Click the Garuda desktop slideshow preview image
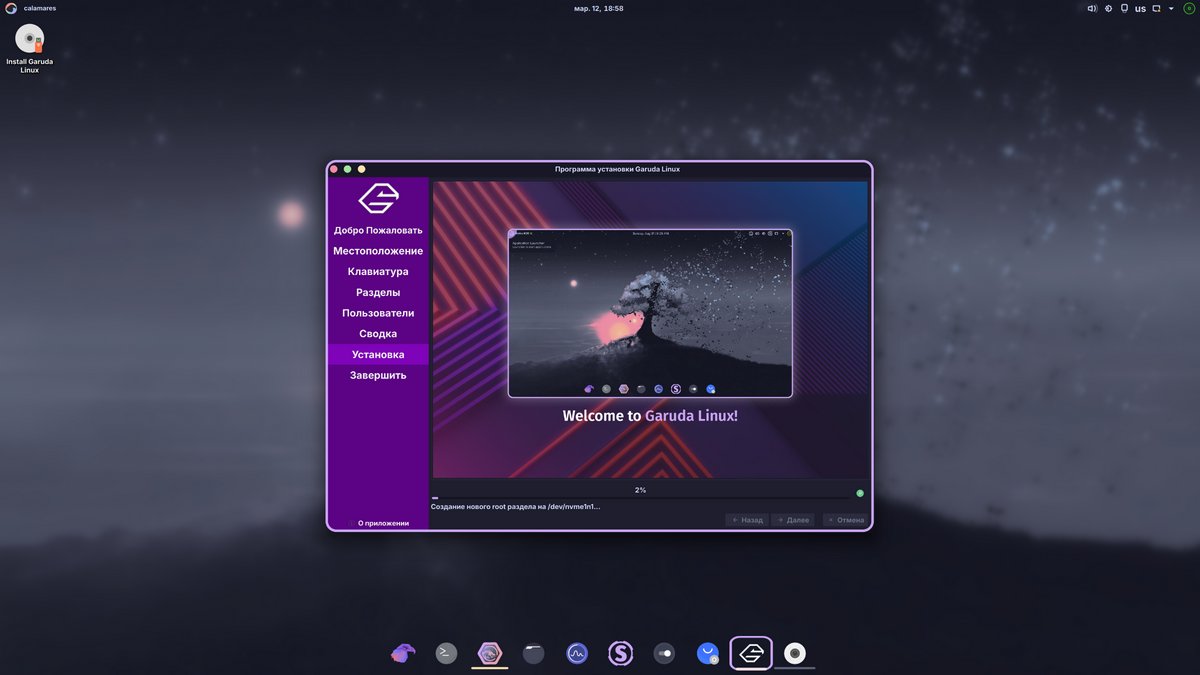This screenshot has width=1200, height=675. [x=650, y=313]
